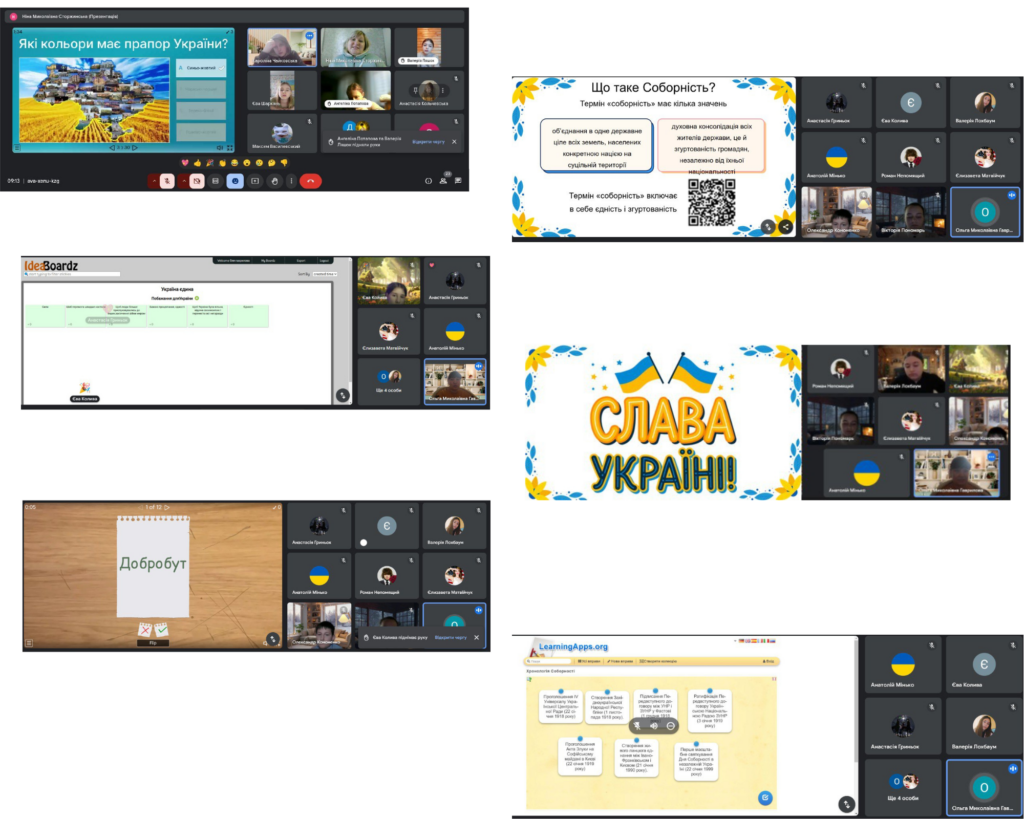
Task: Add a sticky with green plus in IdeaBoardz
Action: [x=197, y=298]
